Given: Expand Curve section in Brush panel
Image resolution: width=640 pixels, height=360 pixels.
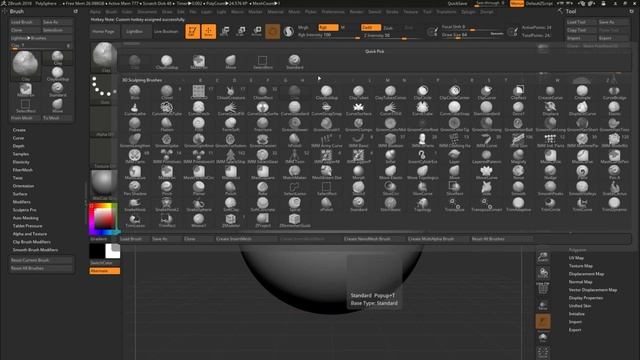Looking at the screenshot, I should (18, 138).
